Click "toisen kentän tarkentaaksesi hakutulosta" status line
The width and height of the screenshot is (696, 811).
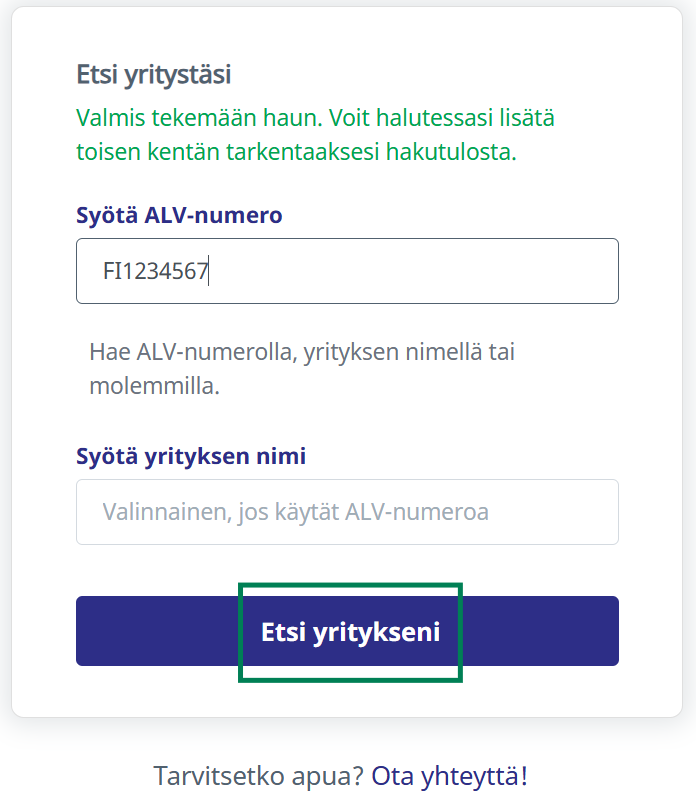pos(296,153)
